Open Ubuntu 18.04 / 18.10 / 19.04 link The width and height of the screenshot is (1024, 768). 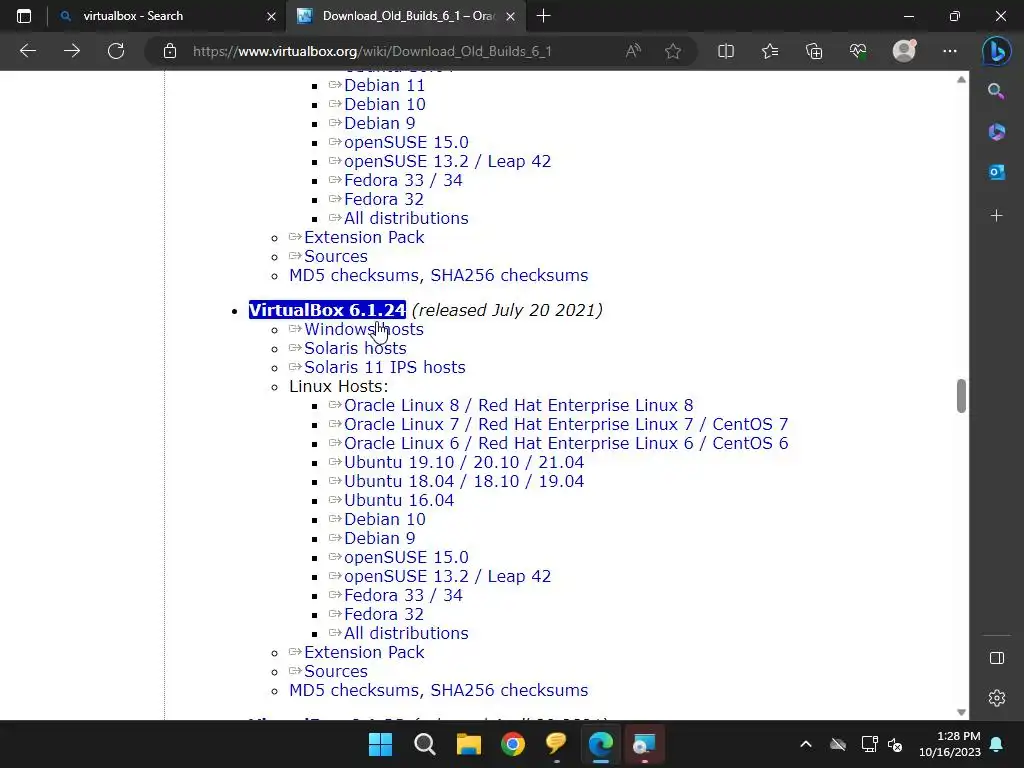[x=464, y=481]
